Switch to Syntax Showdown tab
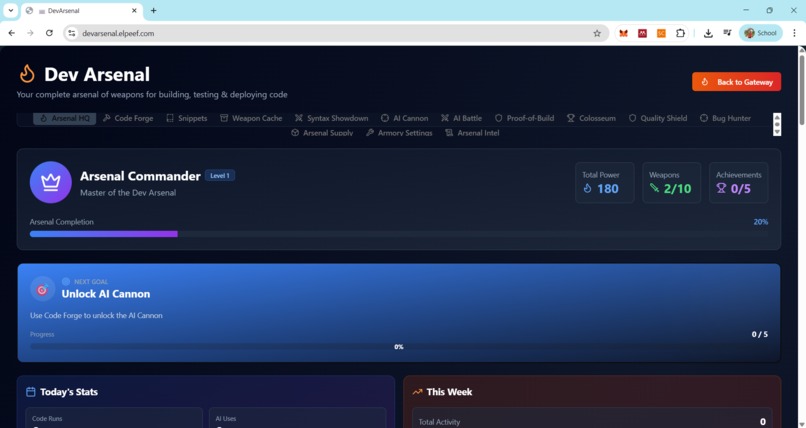The image size is (806, 428). click(331, 118)
